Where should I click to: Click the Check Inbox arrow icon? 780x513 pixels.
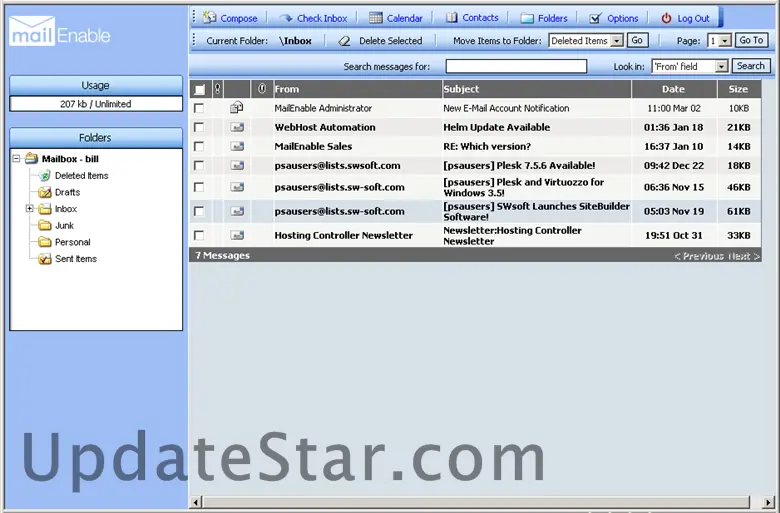[286, 18]
